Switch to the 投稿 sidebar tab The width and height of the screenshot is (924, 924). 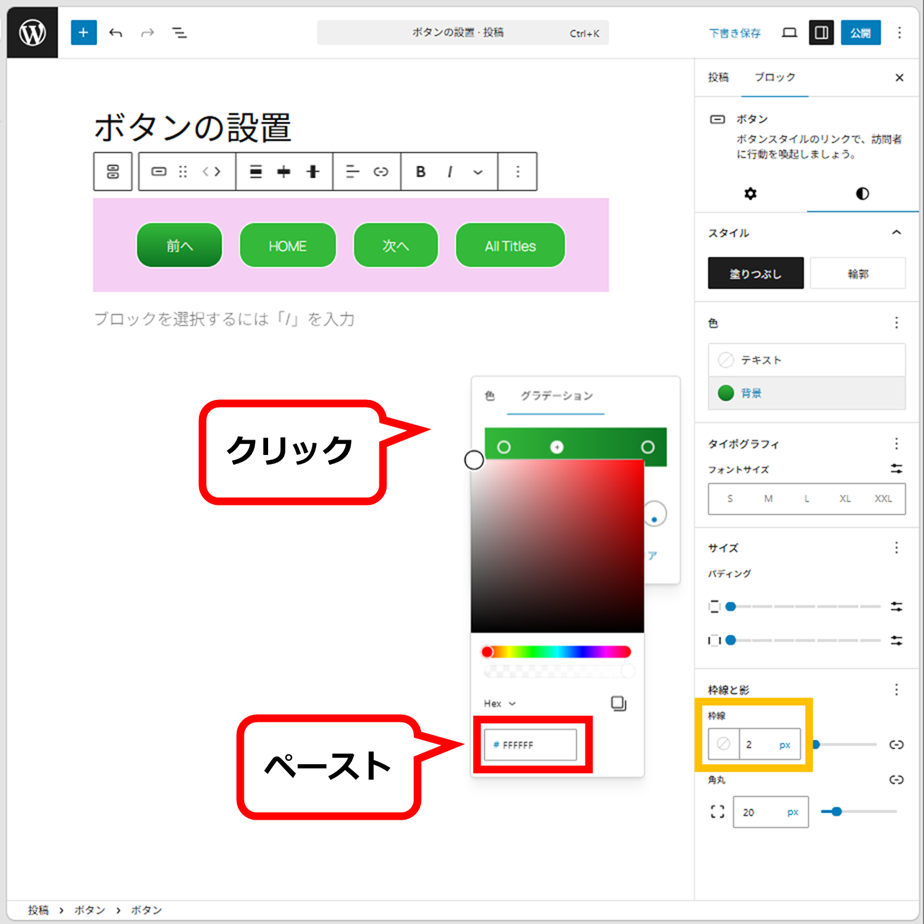[718, 77]
